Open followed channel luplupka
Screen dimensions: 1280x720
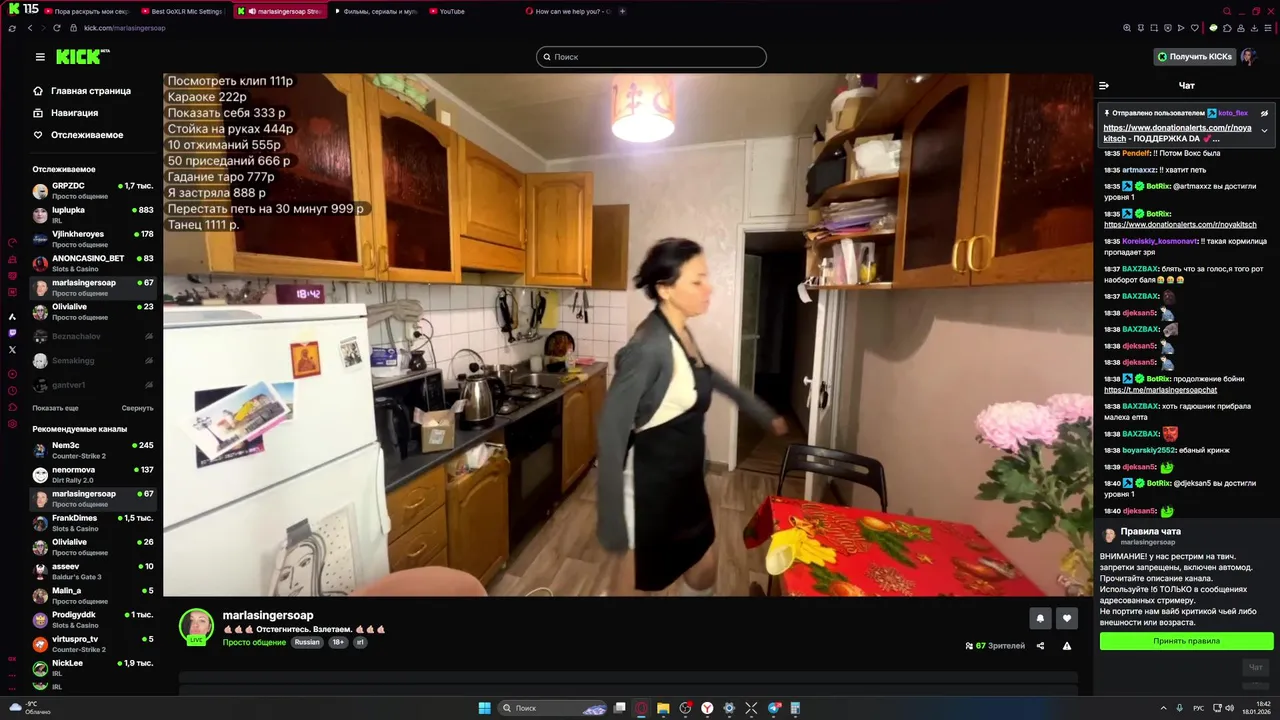[92, 214]
